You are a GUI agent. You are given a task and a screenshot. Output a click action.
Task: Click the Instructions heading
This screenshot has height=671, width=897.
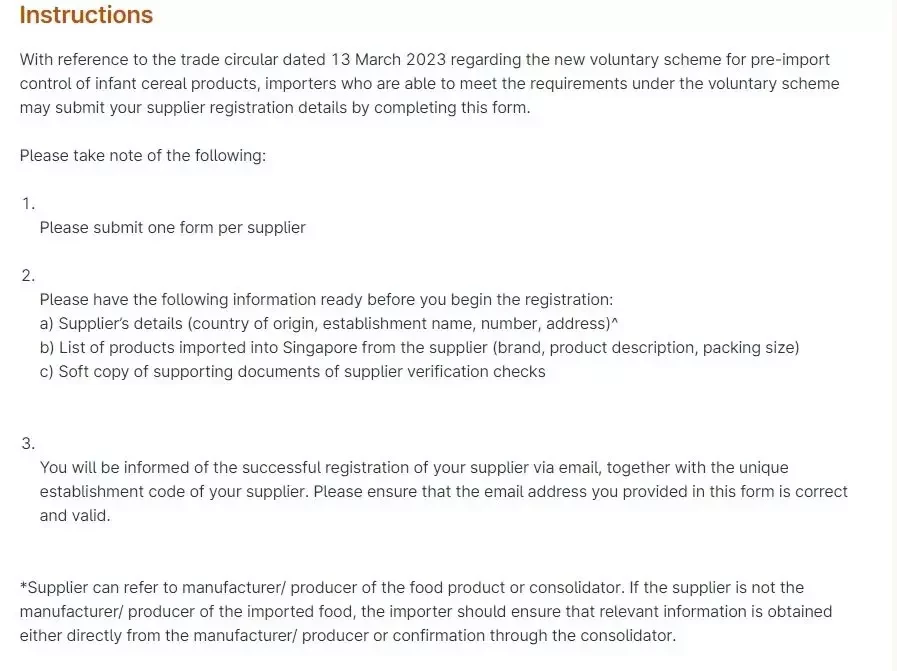tap(86, 15)
